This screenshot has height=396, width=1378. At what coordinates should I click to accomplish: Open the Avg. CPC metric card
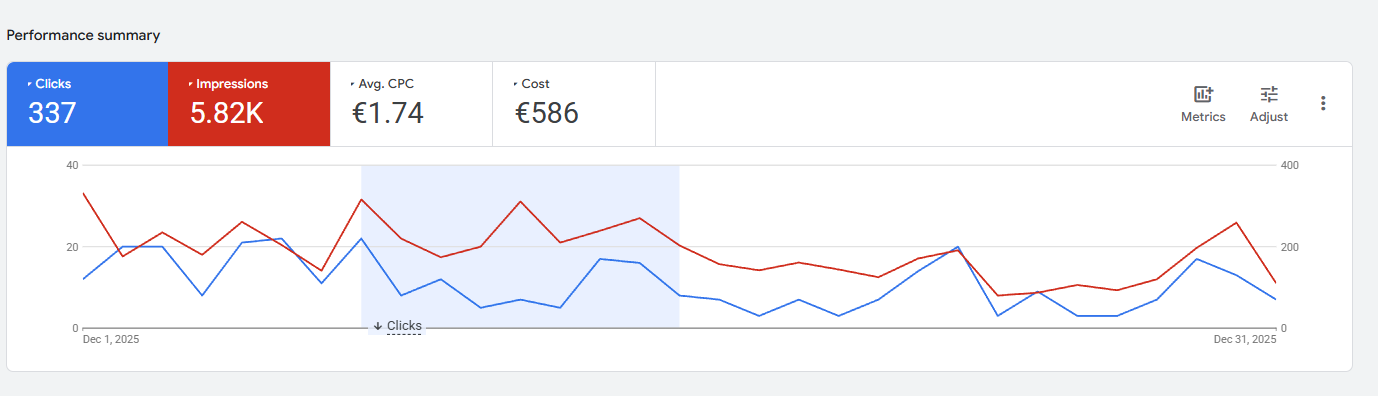click(411, 104)
